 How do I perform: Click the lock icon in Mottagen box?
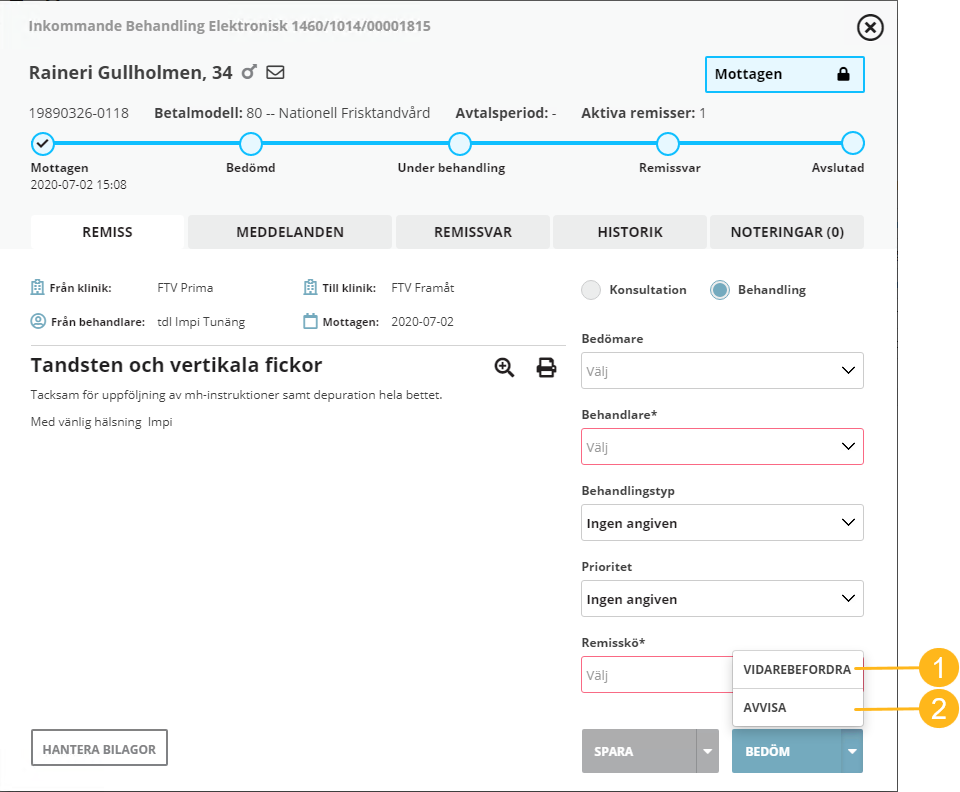click(x=843, y=74)
